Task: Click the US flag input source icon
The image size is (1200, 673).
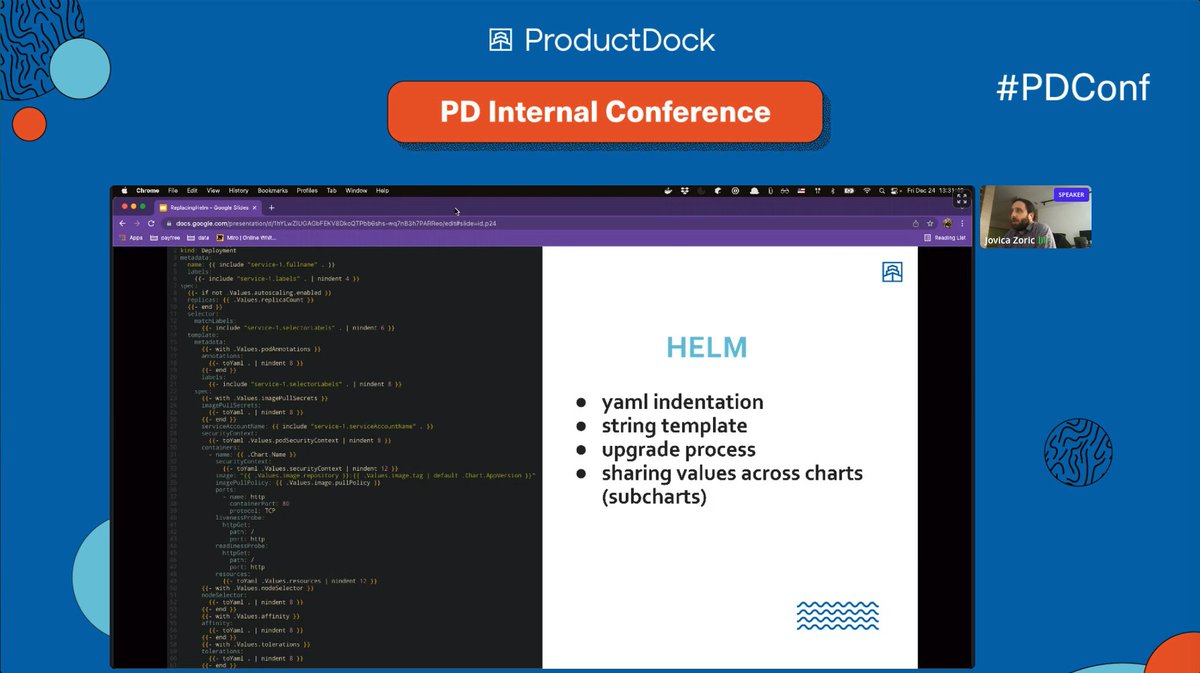Action: coord(801,190)
